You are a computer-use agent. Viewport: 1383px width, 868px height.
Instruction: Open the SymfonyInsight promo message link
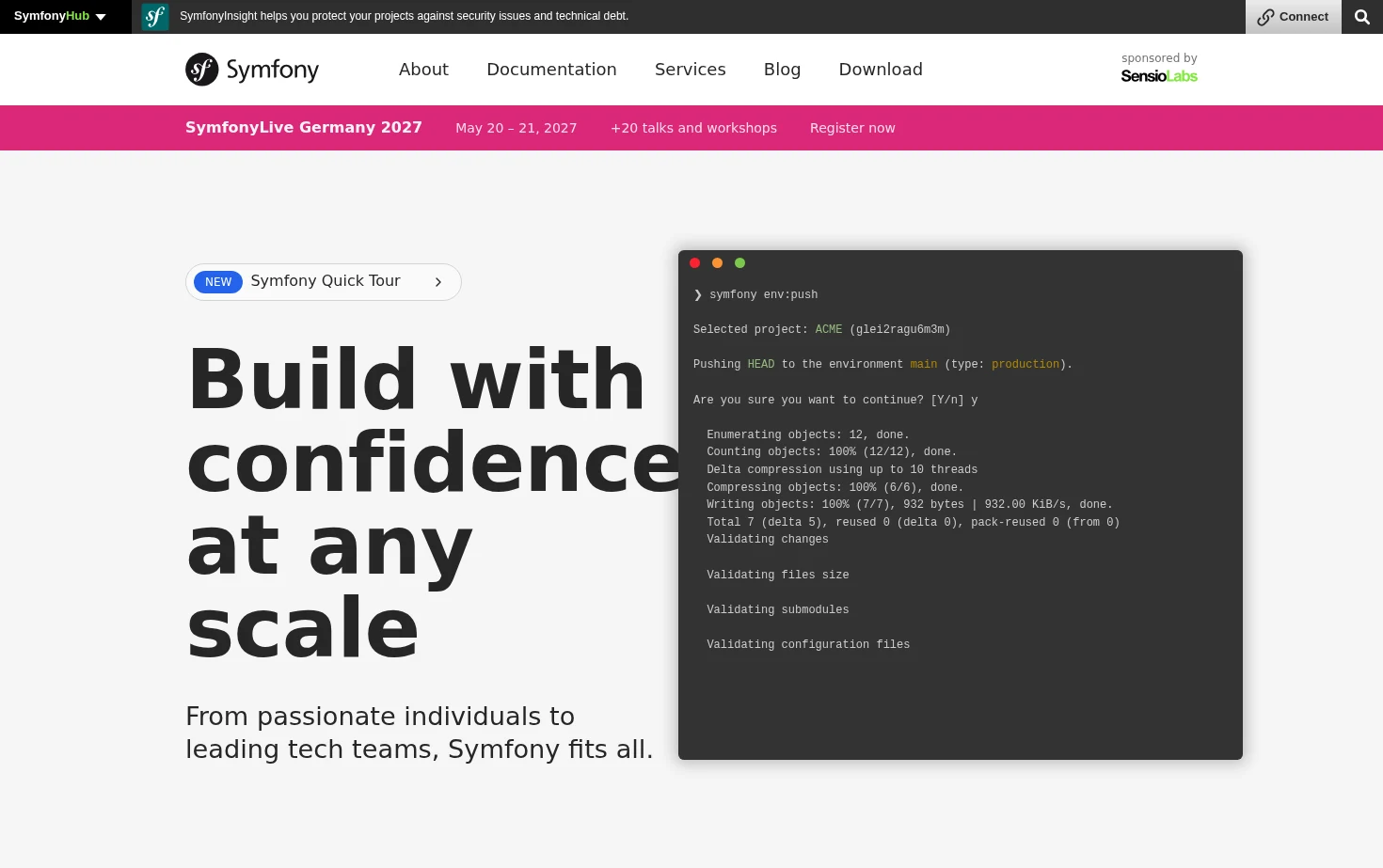404,16
